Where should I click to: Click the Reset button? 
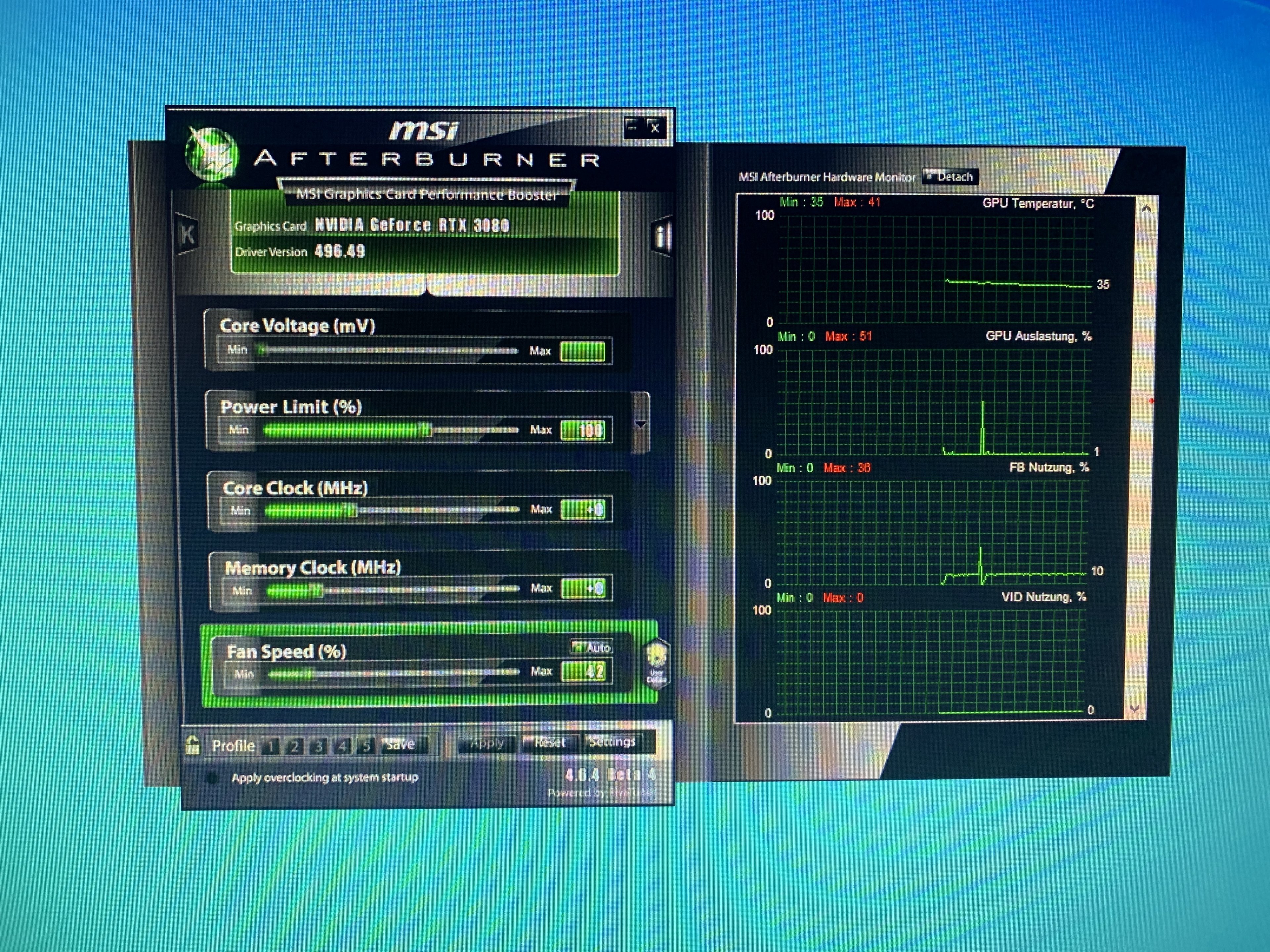coord(549,742)
